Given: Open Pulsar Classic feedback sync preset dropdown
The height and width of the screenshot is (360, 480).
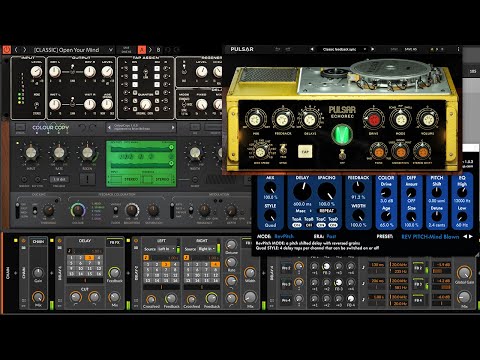Looking at the screenshot, I should pyautogui.click(x=342, y=49).
